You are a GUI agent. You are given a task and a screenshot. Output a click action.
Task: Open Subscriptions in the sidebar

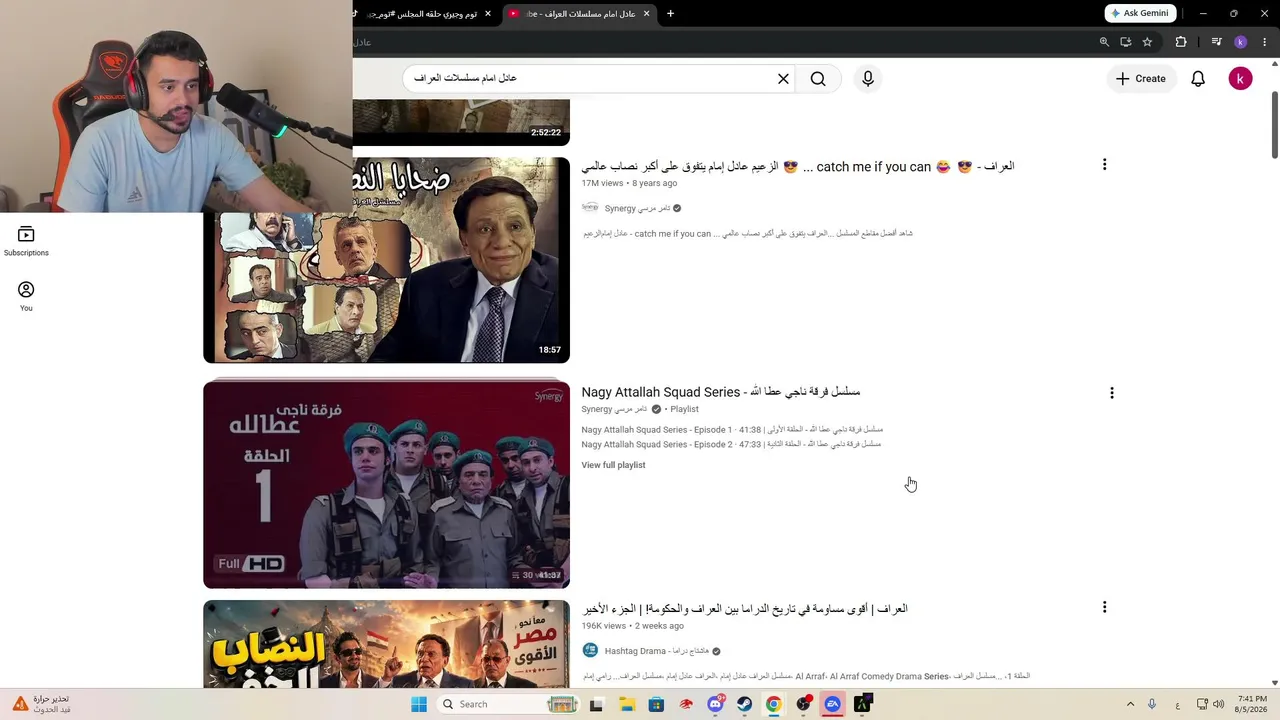(x=26, y=241)
